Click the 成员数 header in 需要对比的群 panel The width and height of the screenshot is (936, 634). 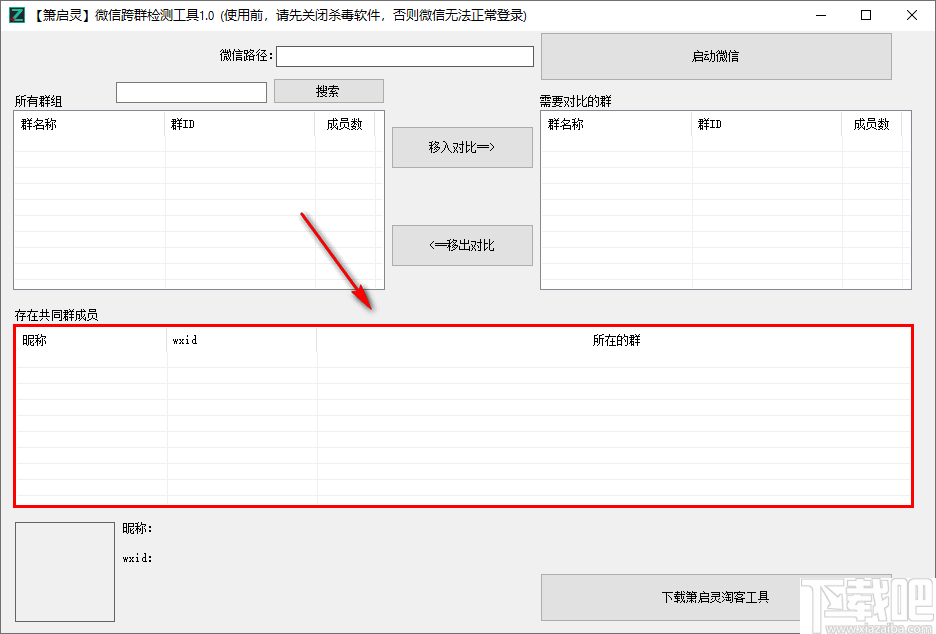tap(875, 125)
